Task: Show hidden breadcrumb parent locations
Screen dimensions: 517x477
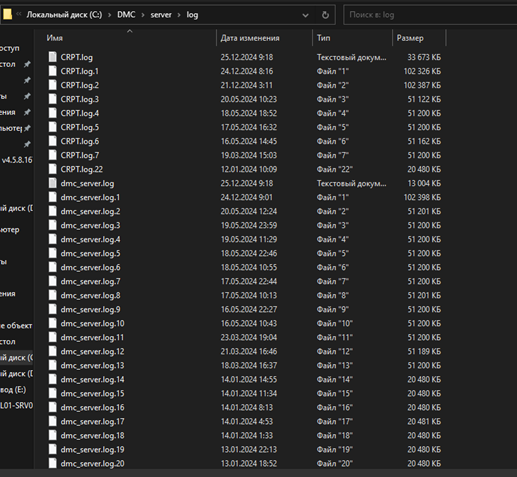Action: tap(19, 14)
